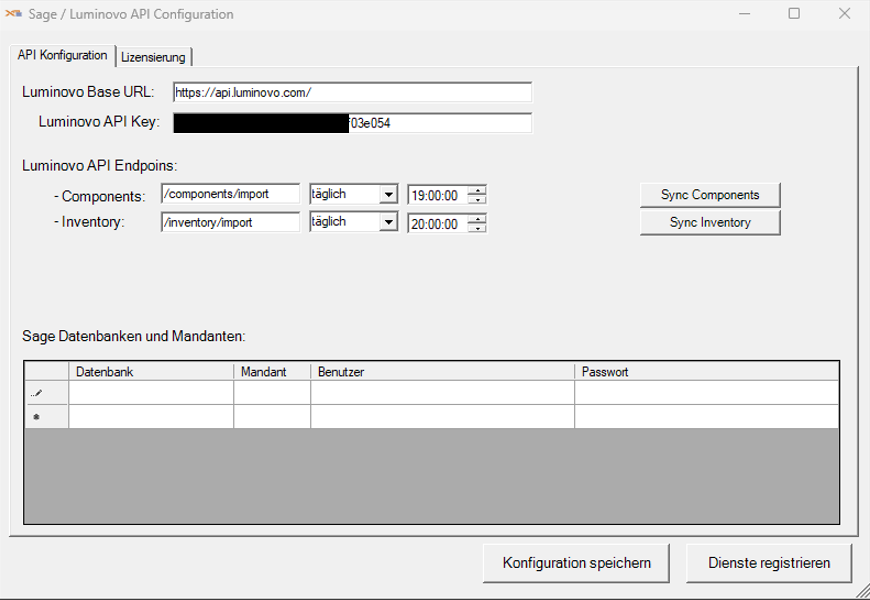870x600 pixels.
Task: Click the Luminovo API Key field
Action: [350, 124]
